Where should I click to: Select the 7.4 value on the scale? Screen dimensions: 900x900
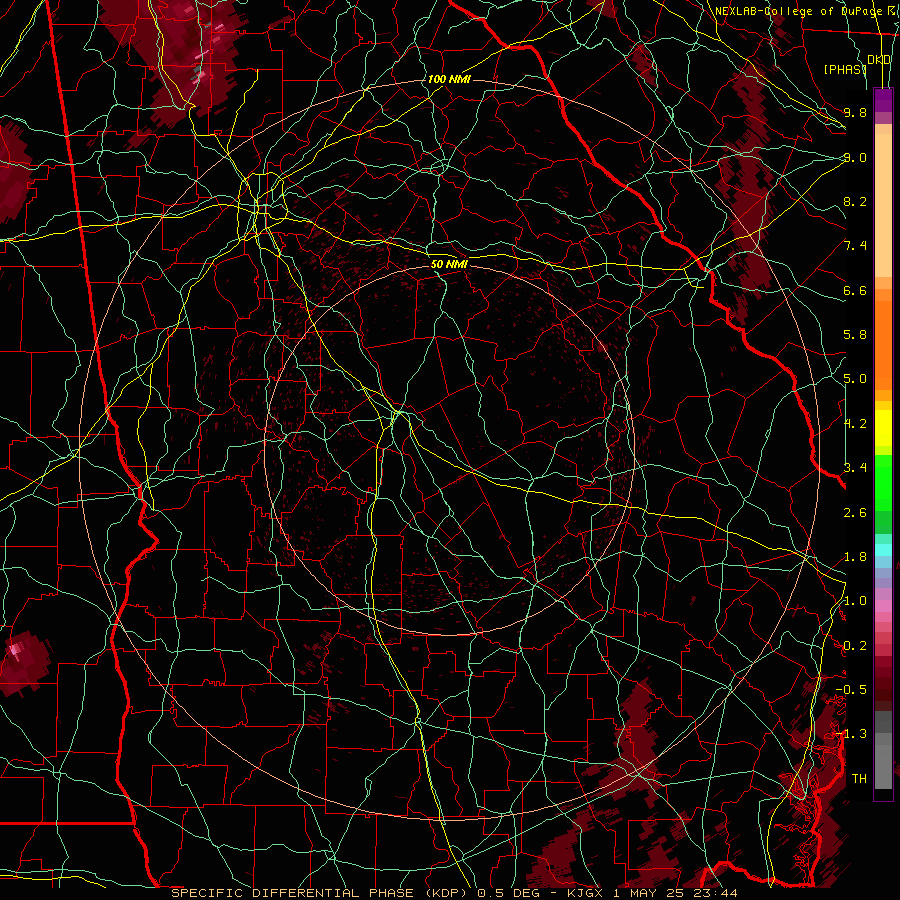coord(855,246)
